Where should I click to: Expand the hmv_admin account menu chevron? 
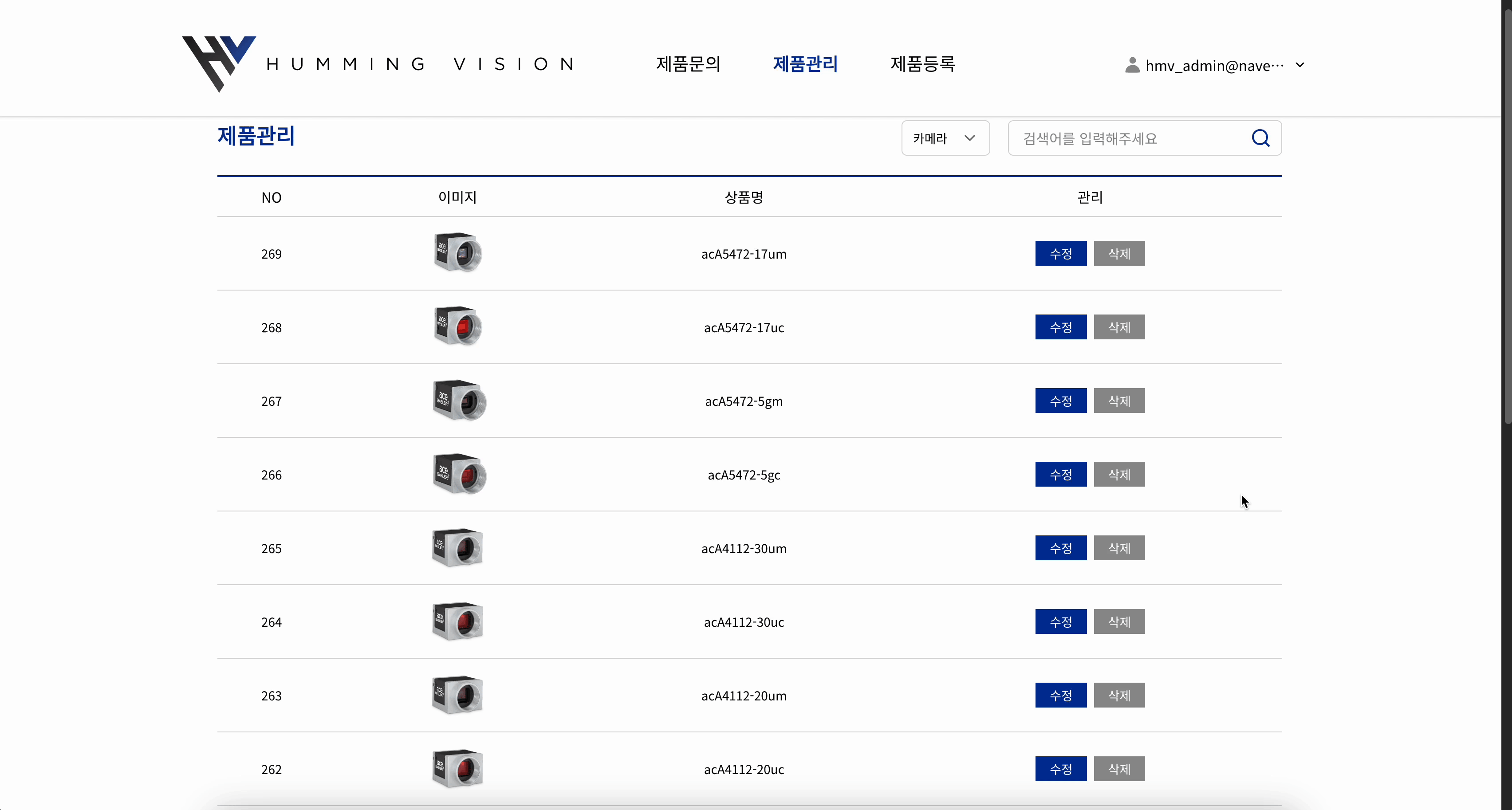pos(1299,65)
